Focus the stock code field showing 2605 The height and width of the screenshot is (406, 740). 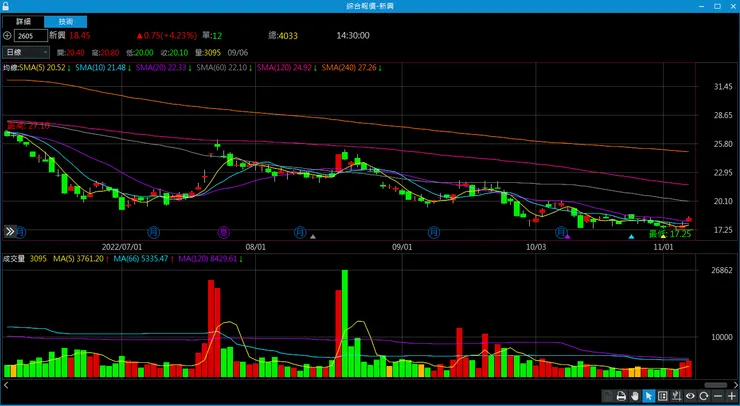click(31, 35)
